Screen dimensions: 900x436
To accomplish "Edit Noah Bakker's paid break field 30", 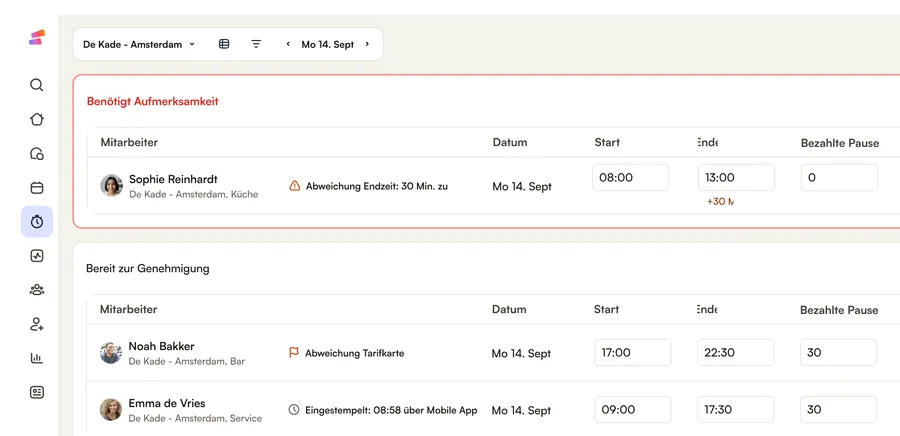I will 839,352.
